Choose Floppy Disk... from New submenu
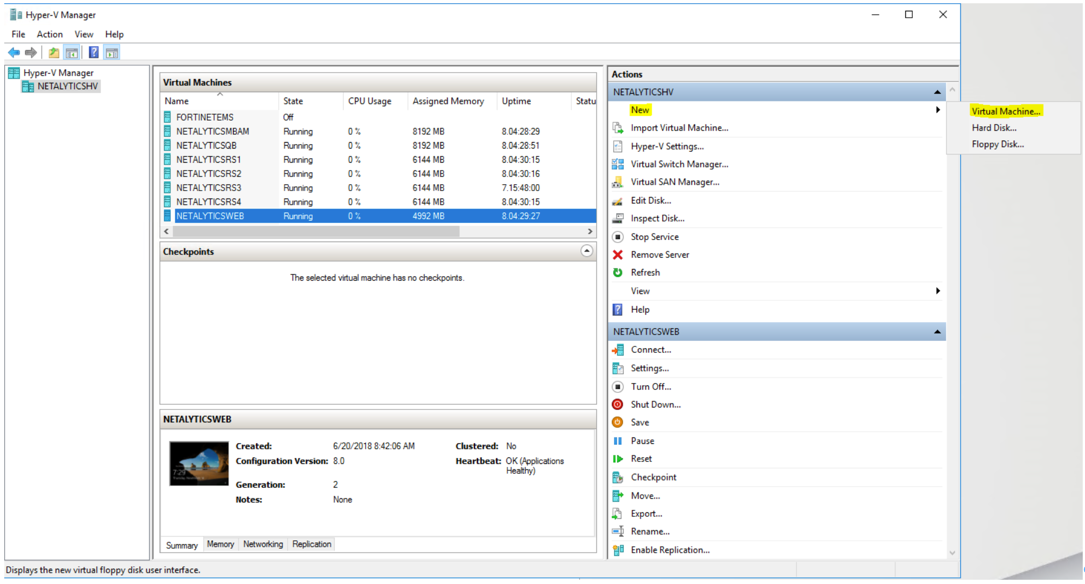 pos(998,145)
